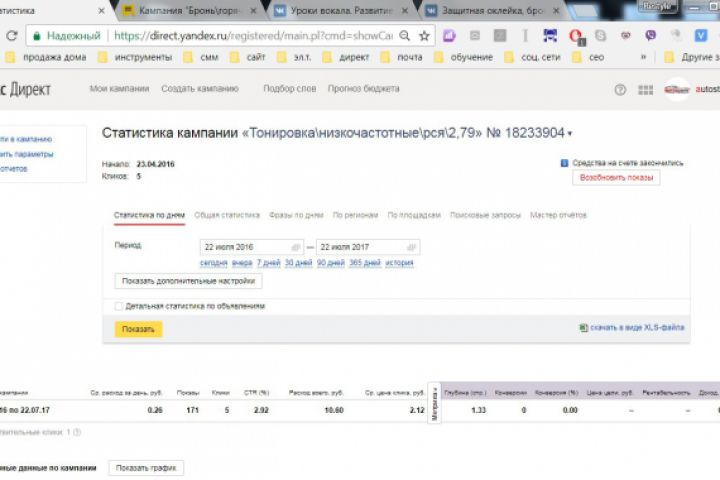This screenshot has height=480, width=720.
Task: Open the blue face extension icon
Action: [550, 35]
